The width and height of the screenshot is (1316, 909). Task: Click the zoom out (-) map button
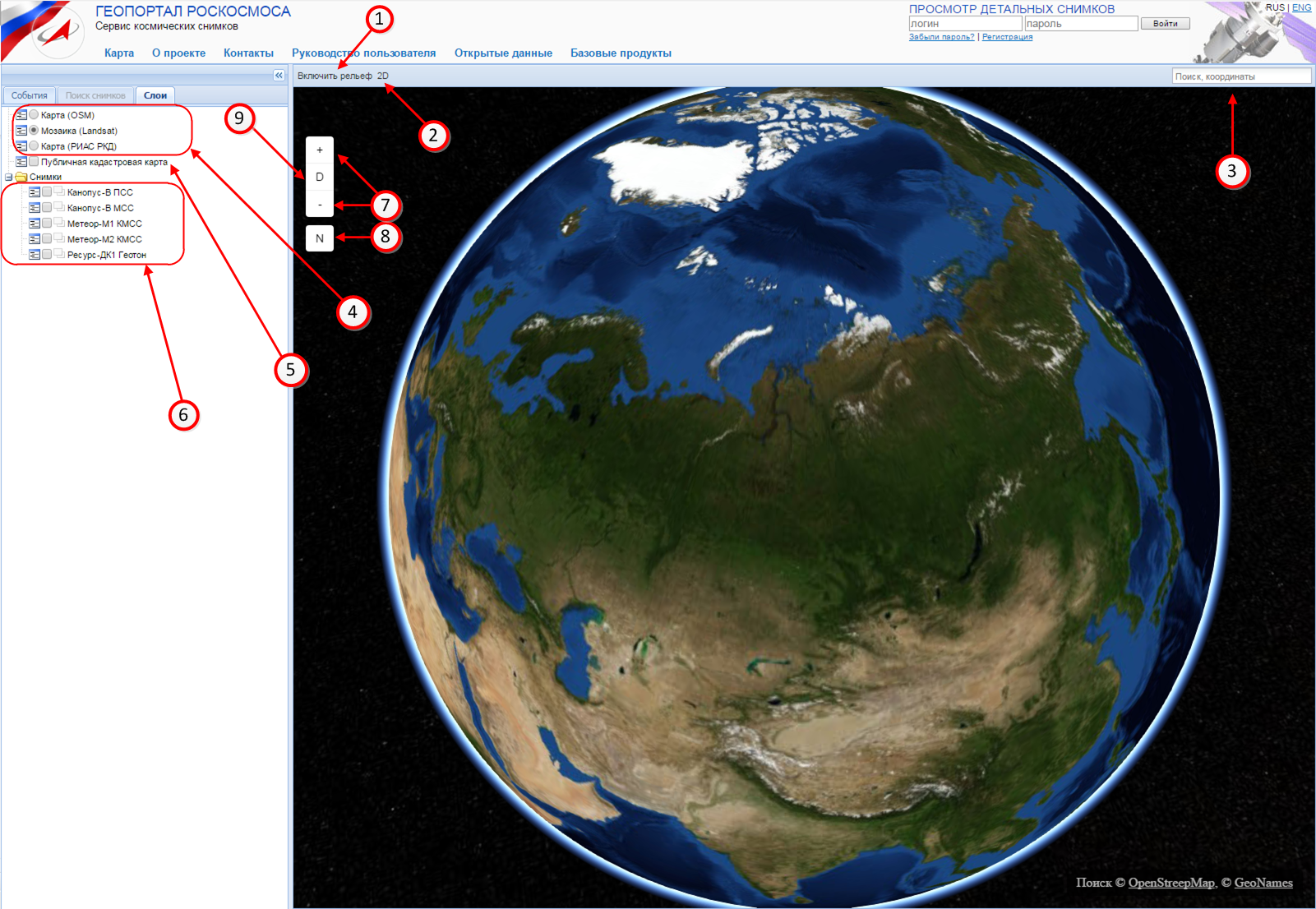(x=320, y=205)
